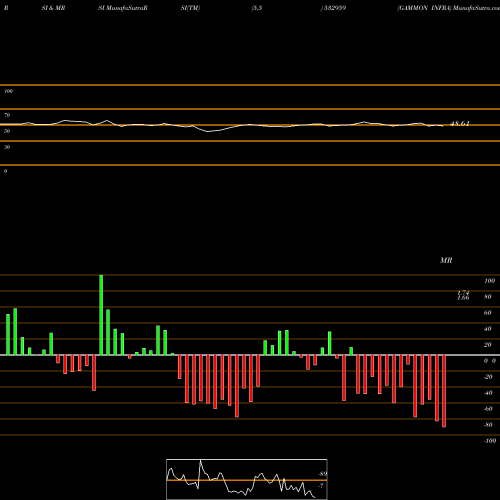Click the last red MR histogram bar

click(444, 391)
